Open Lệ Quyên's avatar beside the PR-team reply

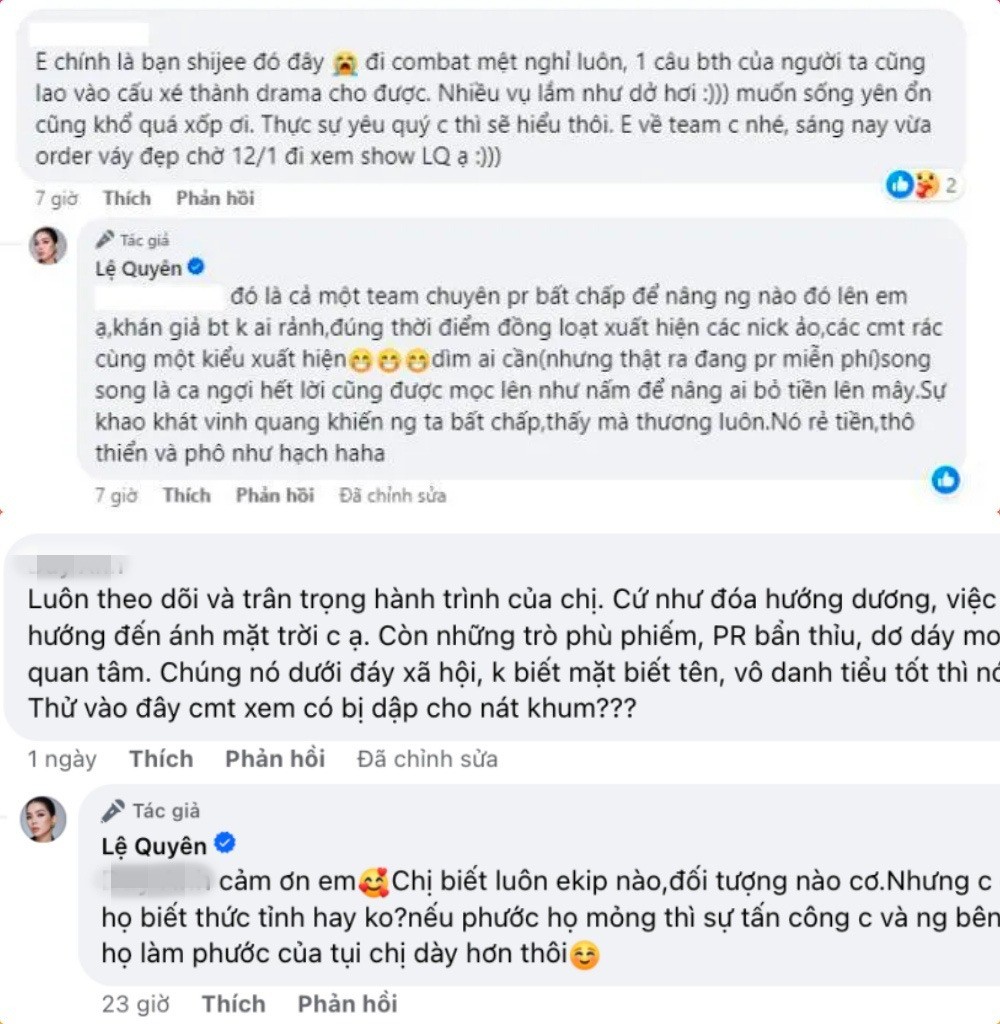tap(47, 246)
